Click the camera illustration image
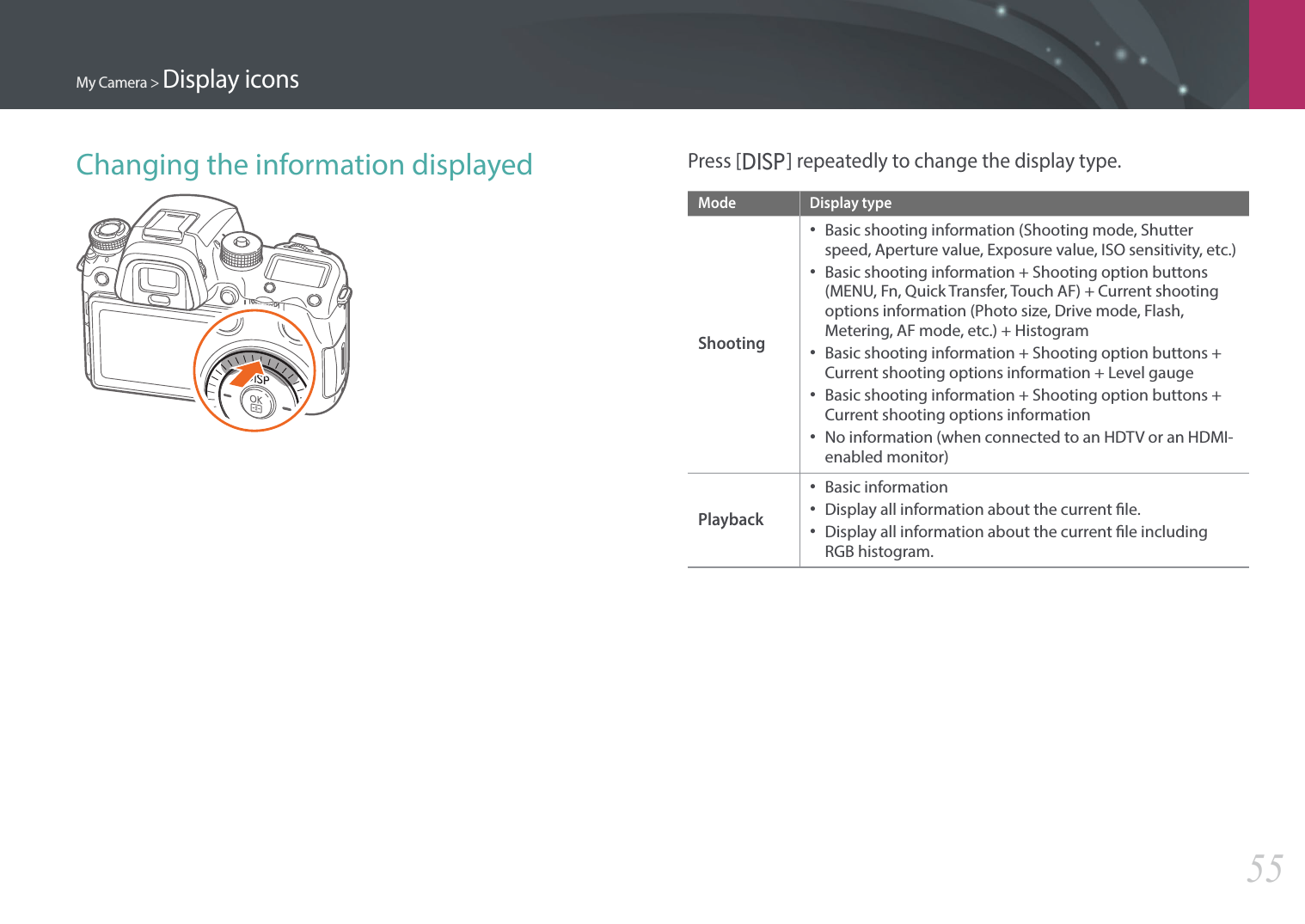 click(214, 312)
